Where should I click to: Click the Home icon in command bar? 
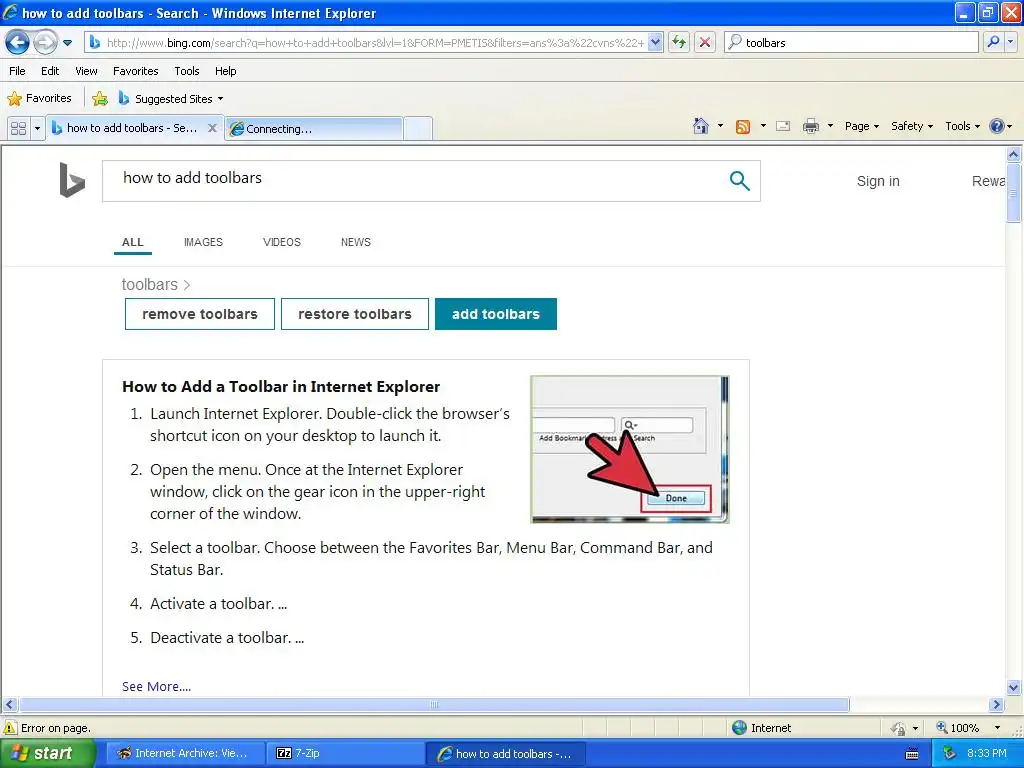[x=701, y=126]
